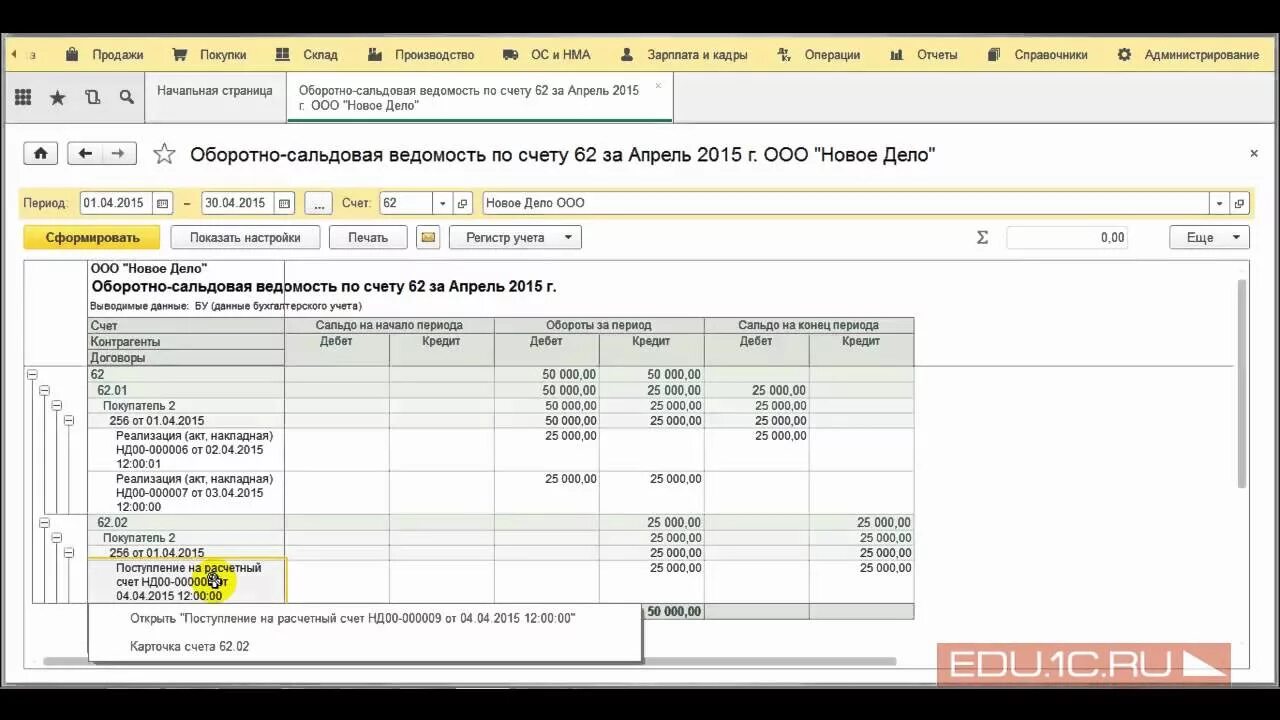Navigate back with the left arrow
Viewport: 1280px width, 720px height.
(x=85, y=153)
